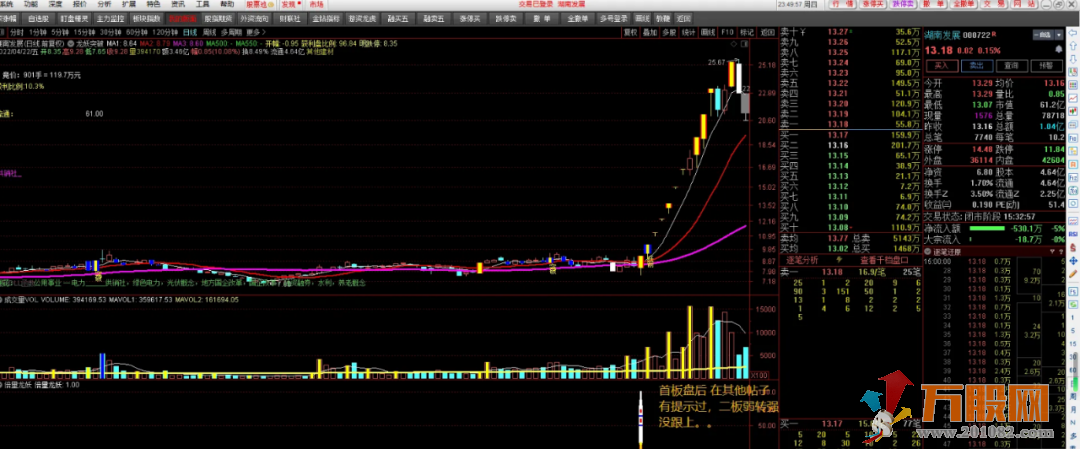Switch to the 发现 top tab
This screenshot has height=449, width=1080.
[x=291, y=4]
